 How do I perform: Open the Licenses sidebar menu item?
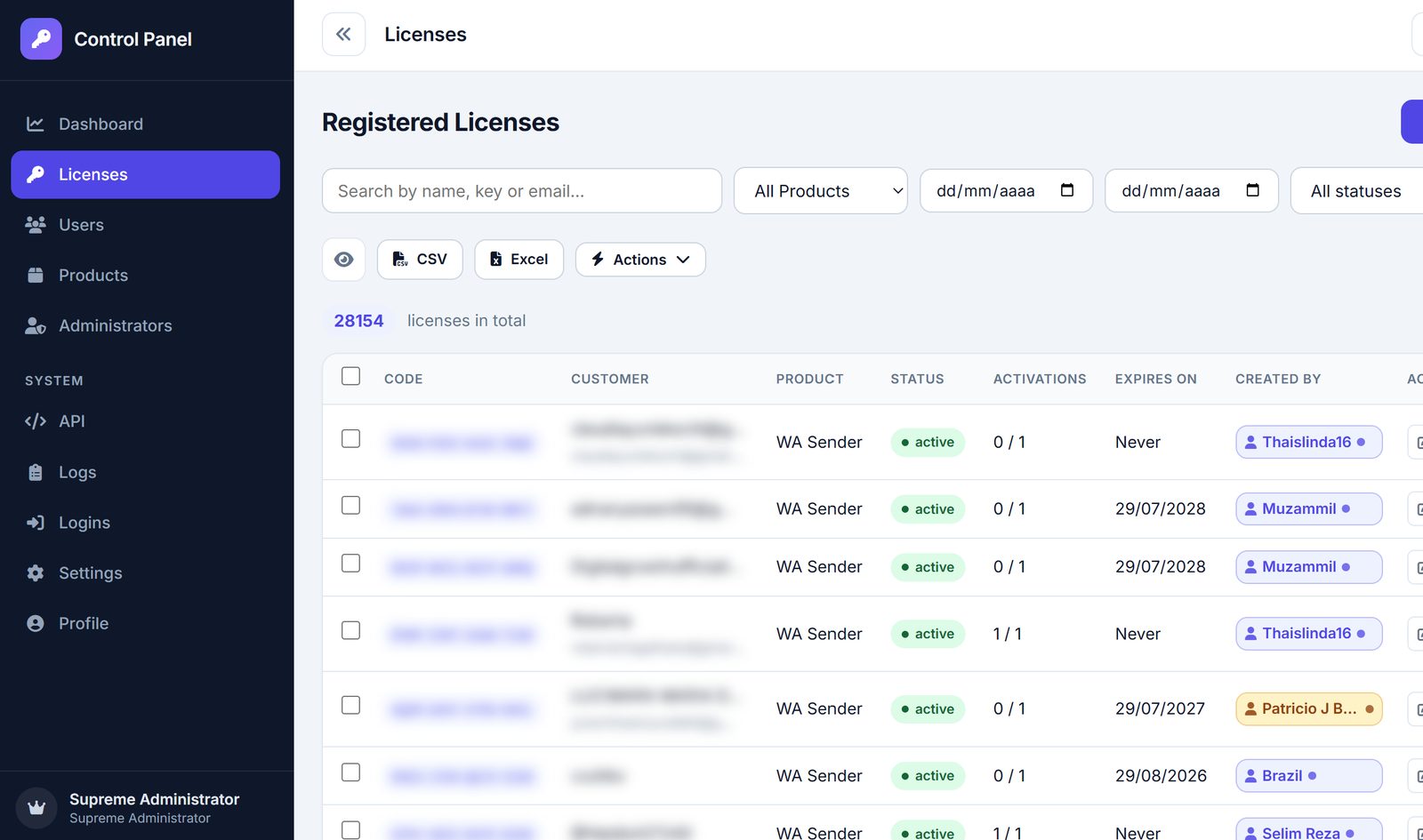click(x=145, y=175)
